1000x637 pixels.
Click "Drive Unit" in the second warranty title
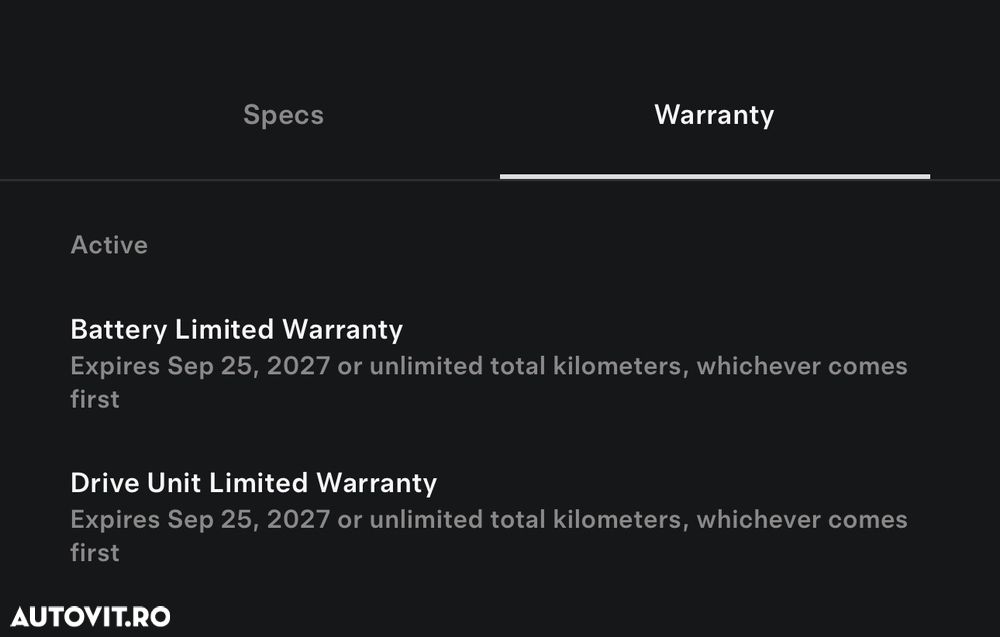[x=129, y=484]
